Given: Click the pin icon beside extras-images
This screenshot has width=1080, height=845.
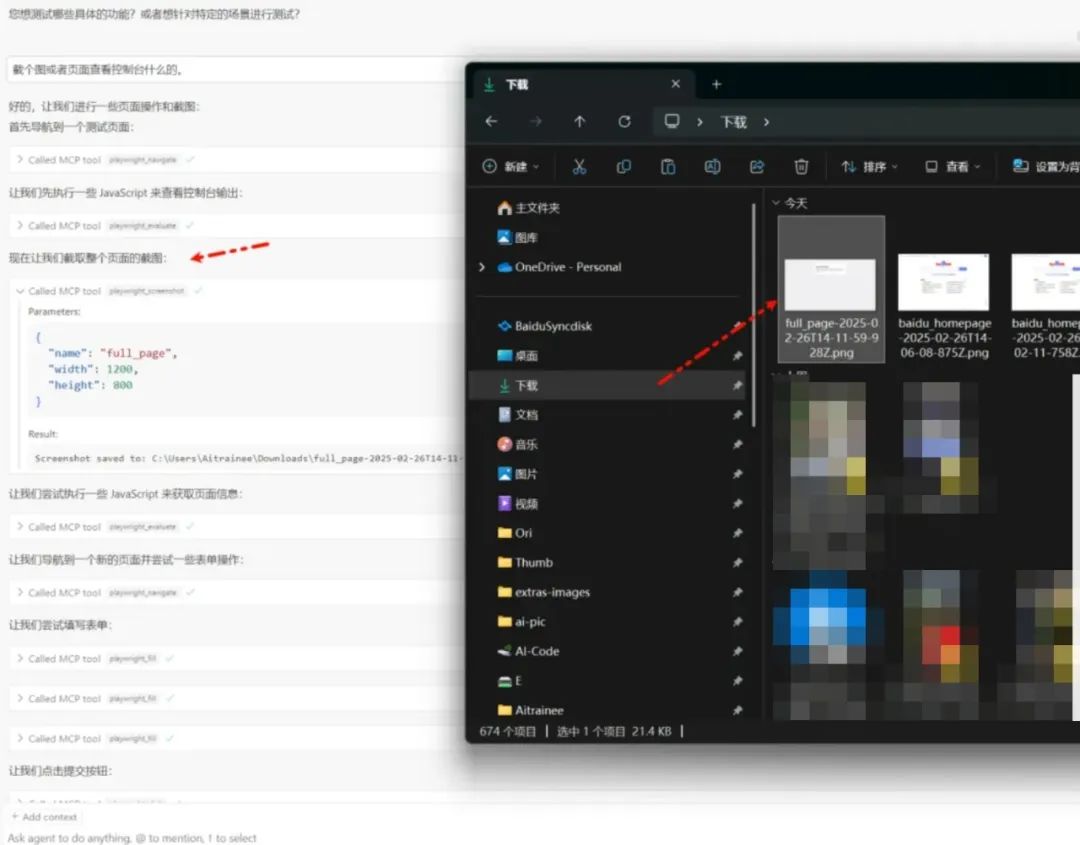Looking at the screenshot, I should click(737, 592).
